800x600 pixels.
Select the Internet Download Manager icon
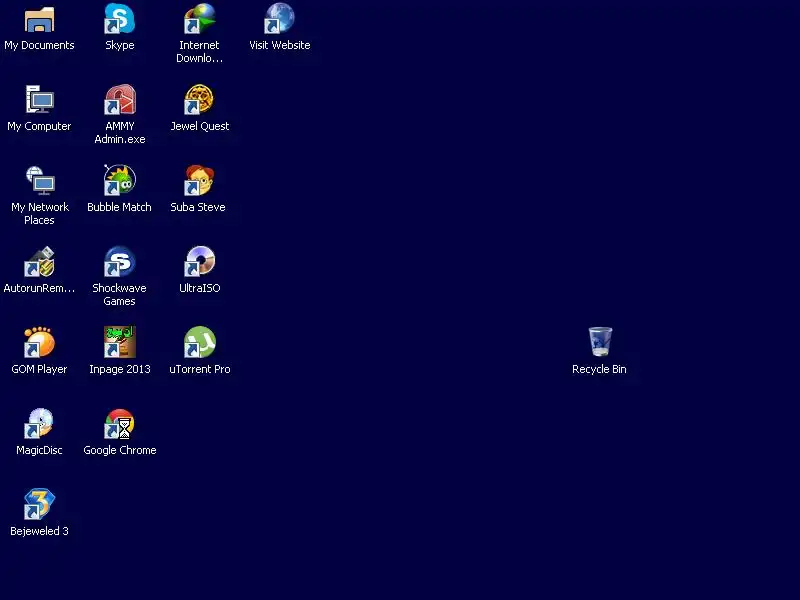[199, 19]
